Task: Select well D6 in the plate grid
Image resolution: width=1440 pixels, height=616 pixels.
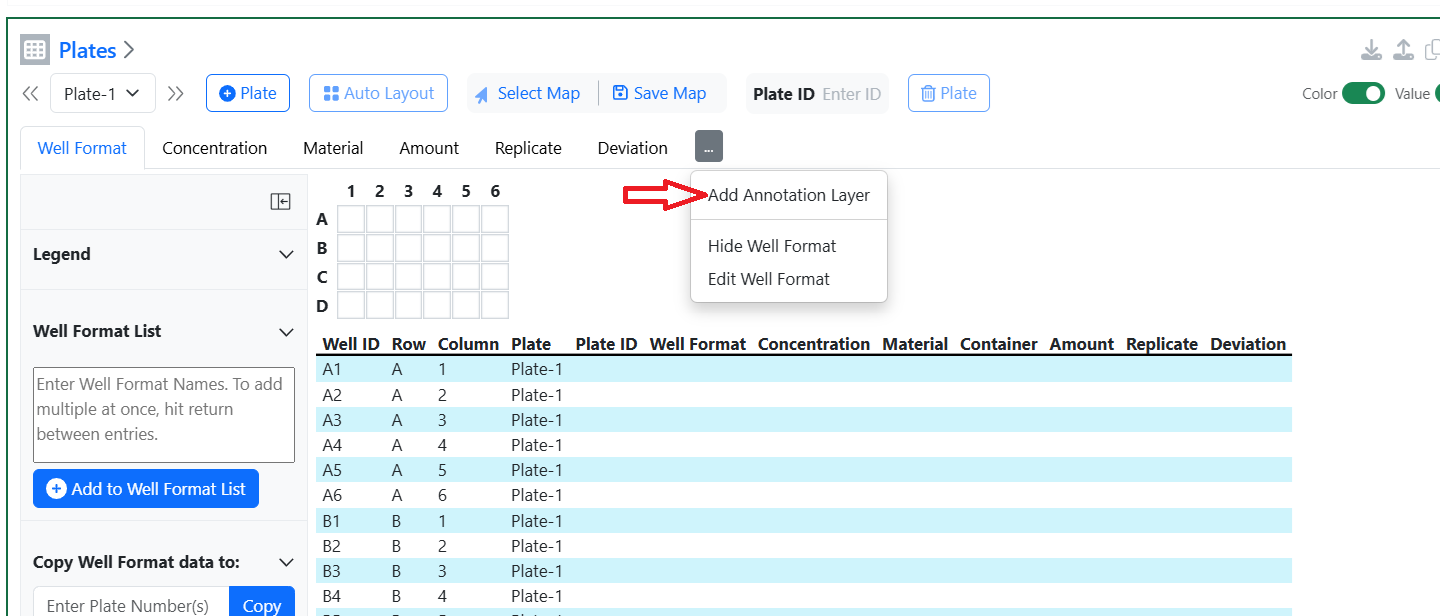Action: coord(495,305)
